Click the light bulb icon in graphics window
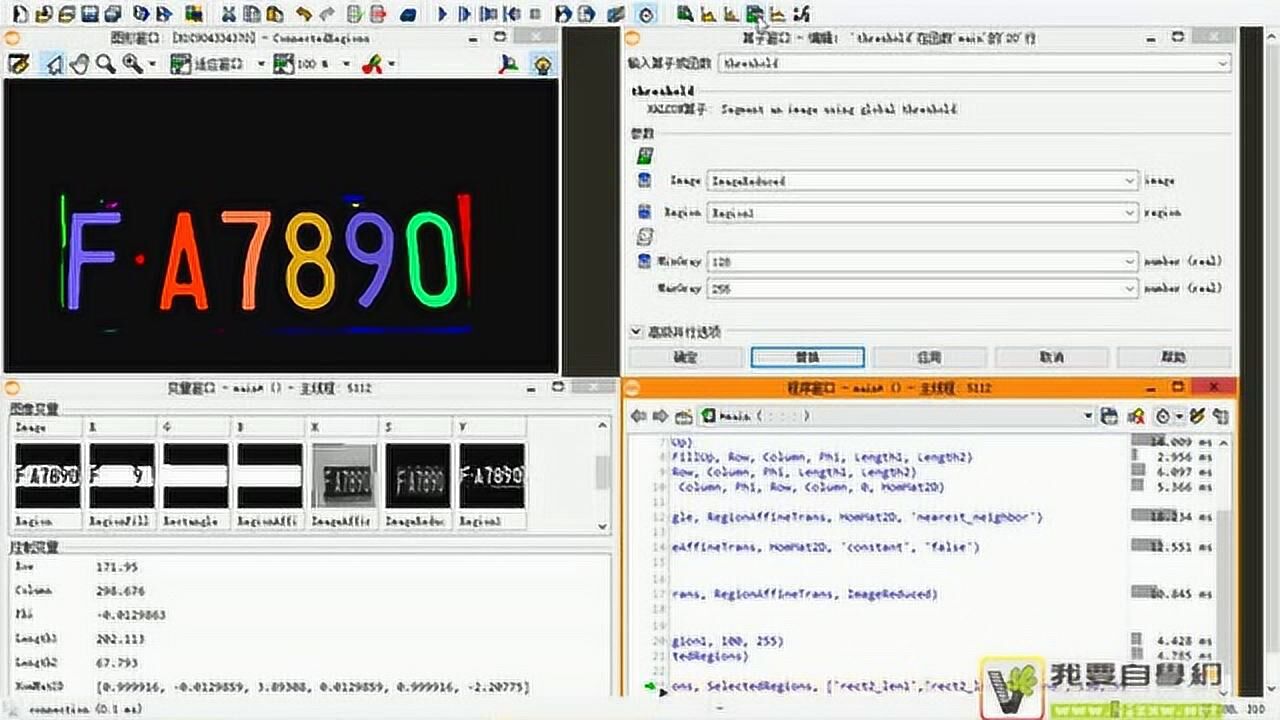Viewport: 1280px width, 720px height. [x=542, y=64]
